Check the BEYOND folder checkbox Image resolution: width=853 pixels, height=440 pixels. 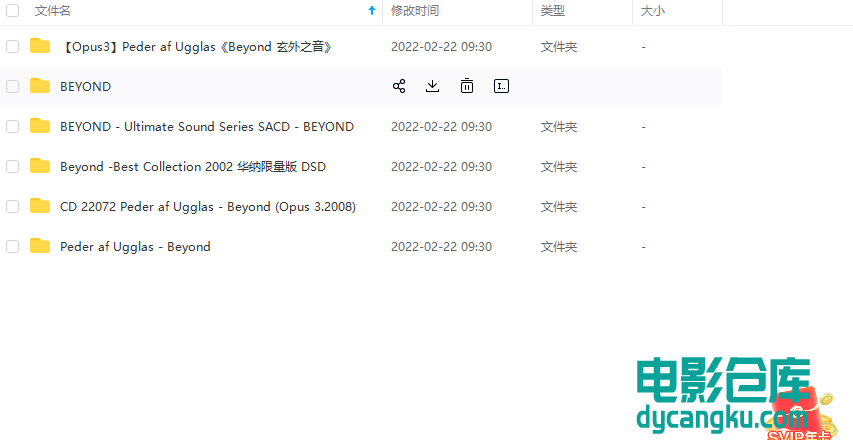coord(13,86)
